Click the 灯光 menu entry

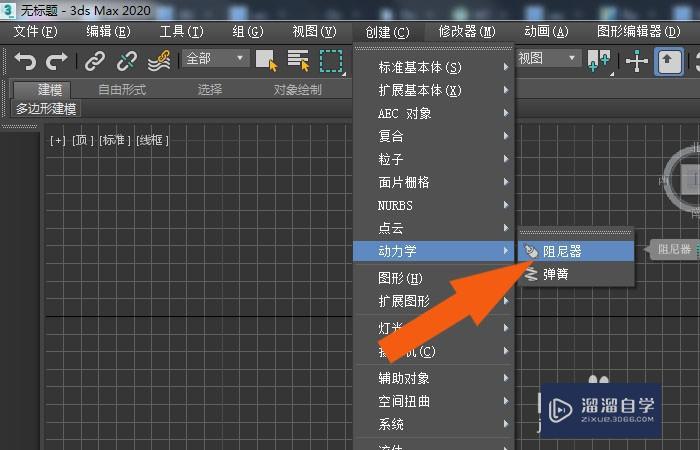(433, 328)
